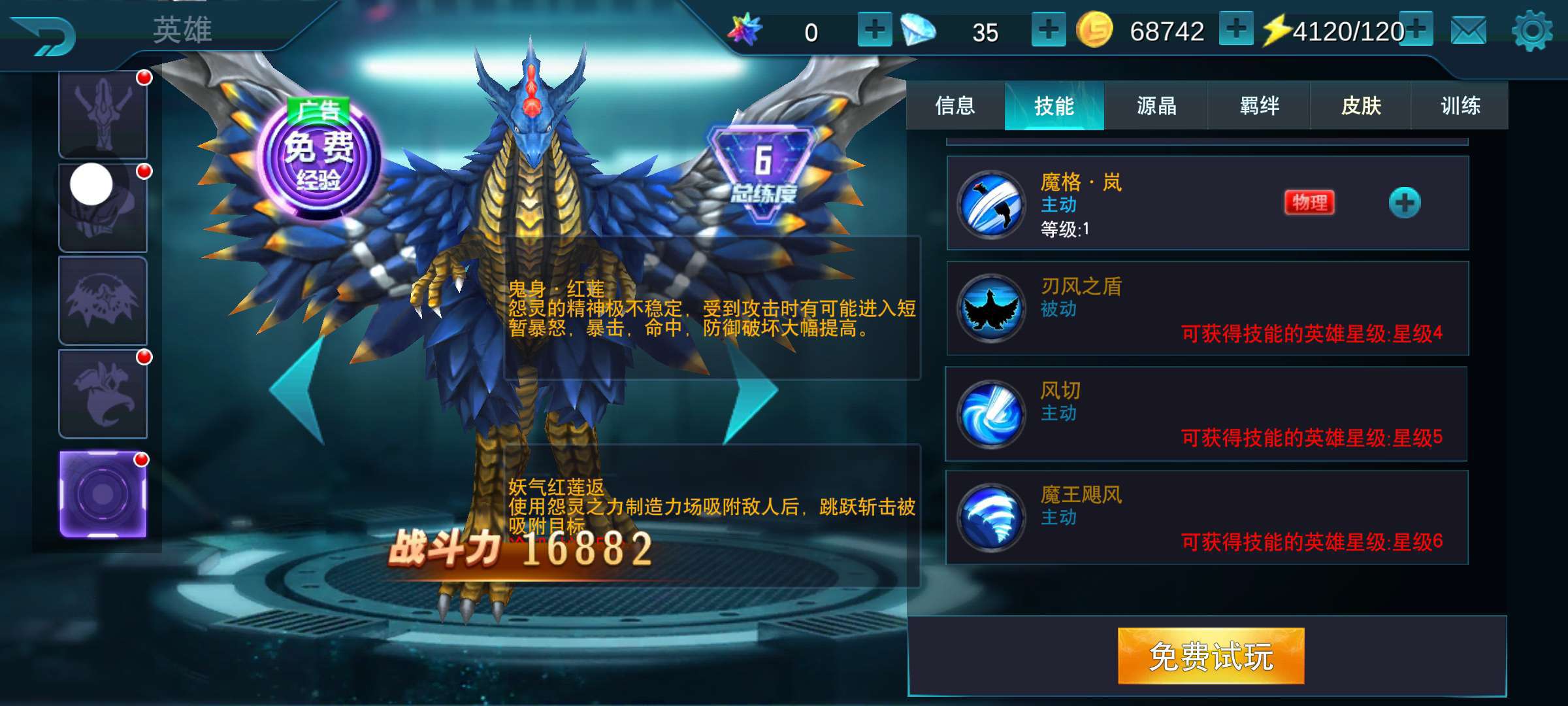Switch to the 源晶 tab

[1156, 106]
